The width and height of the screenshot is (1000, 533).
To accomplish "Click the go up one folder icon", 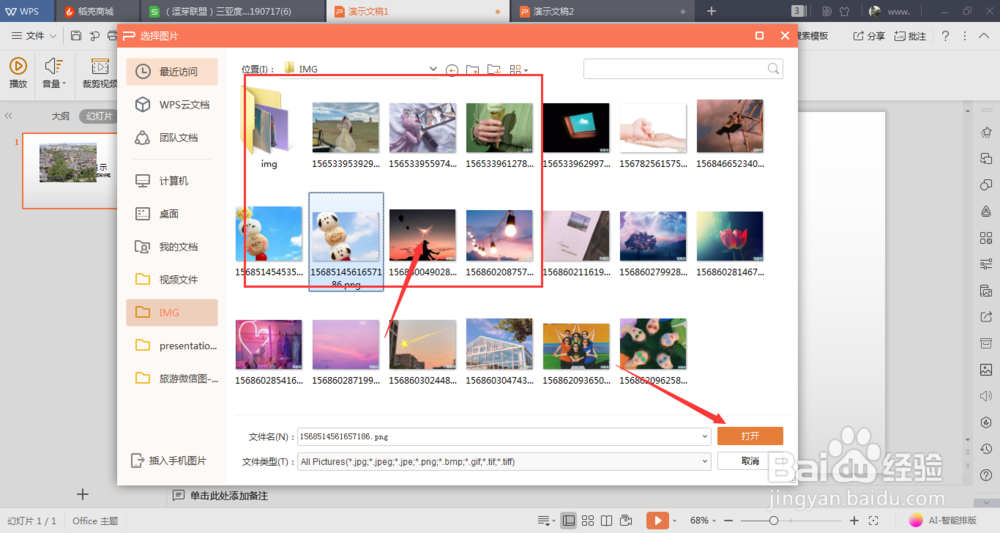I will [473, 69].
